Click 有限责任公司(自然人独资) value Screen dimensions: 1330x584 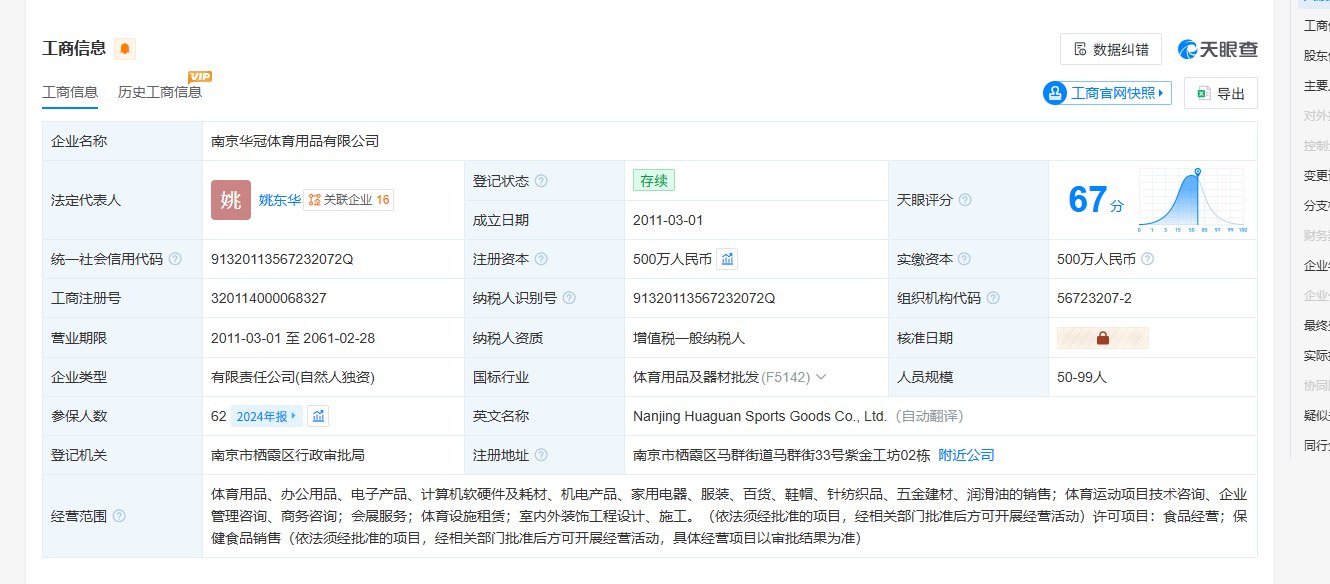tap(293, 377)
